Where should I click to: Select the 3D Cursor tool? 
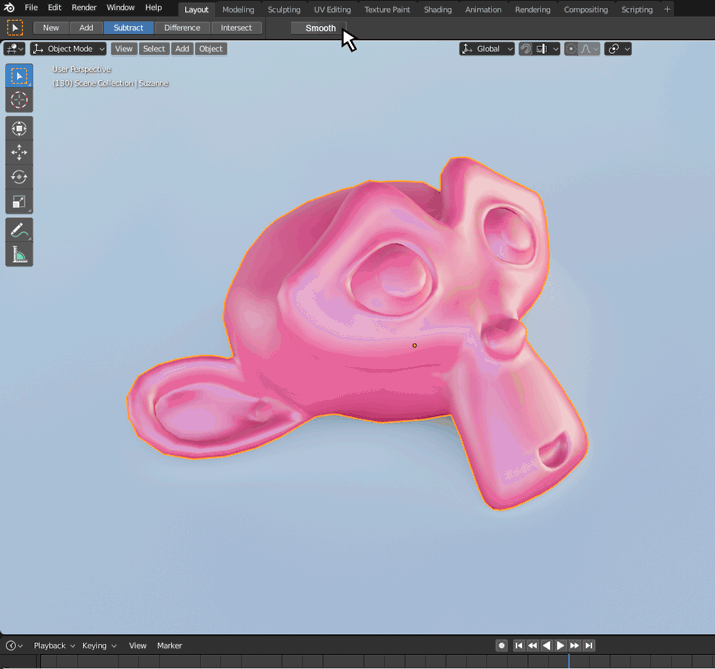19,100
